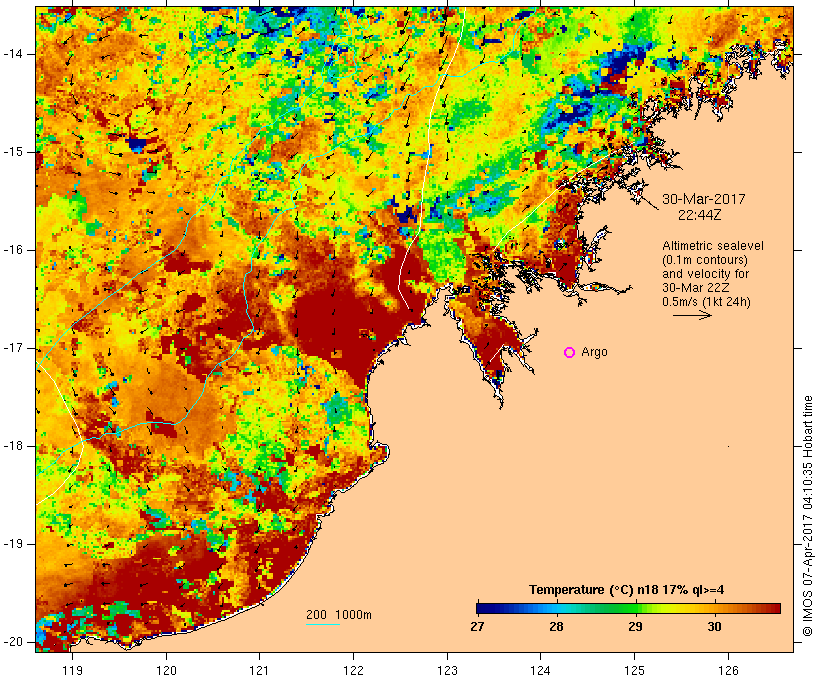The image size is (820, 680).
Task: Click the '0.5m/s (1kt 24h)' scale text
Action: pyautogui.click(x=706, y=302)
